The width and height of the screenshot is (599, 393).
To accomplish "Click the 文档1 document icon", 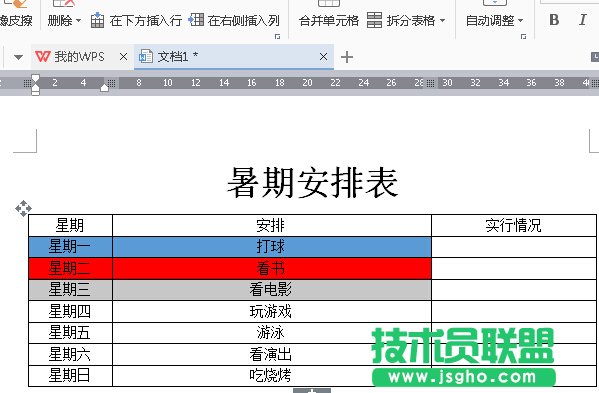I will pyautogui.click(x=146, y=57).
